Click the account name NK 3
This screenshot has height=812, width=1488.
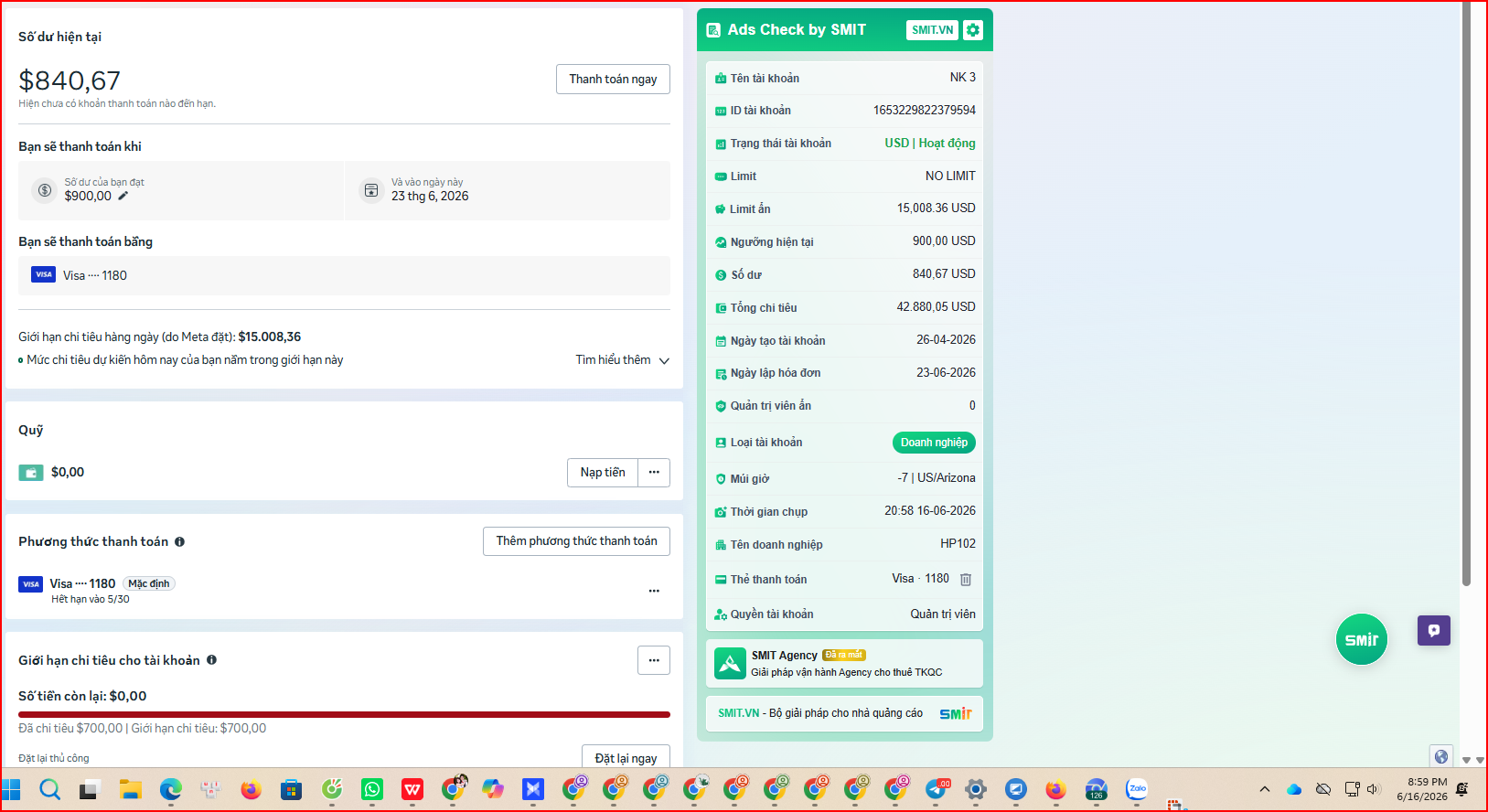[962, 78]
